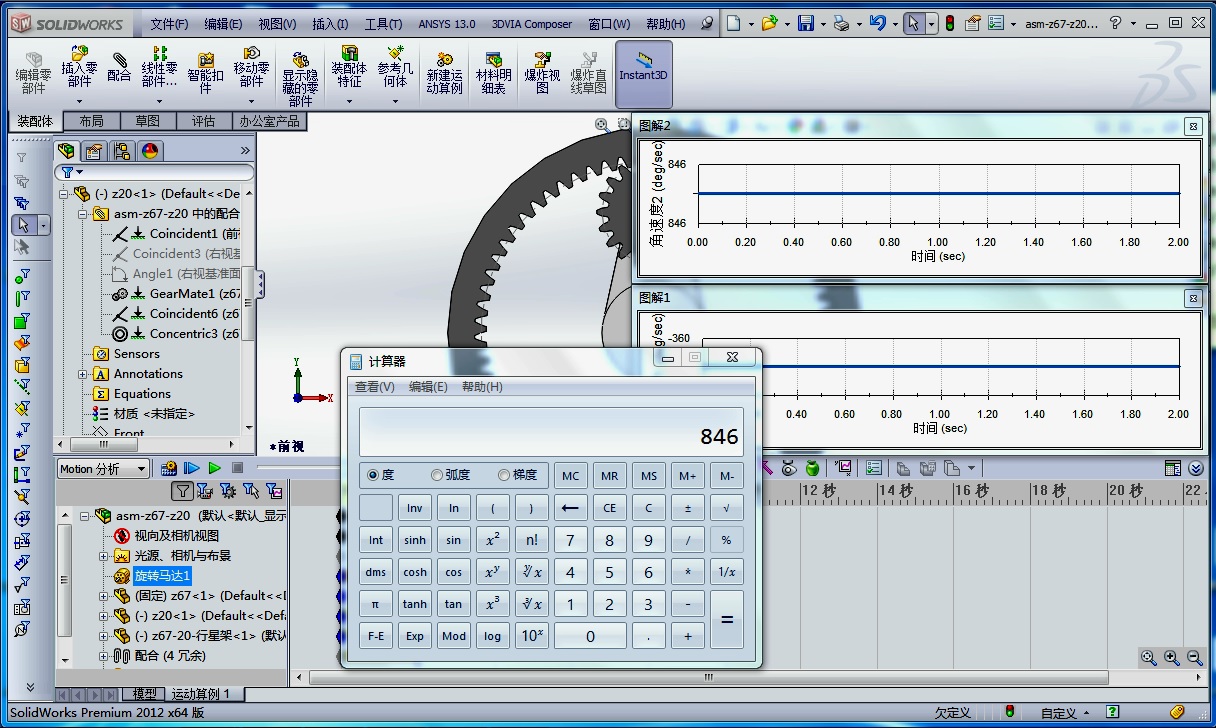Open the DisplayManager color sphere tab
The image size is (1216, 728).
coord(150,151)
